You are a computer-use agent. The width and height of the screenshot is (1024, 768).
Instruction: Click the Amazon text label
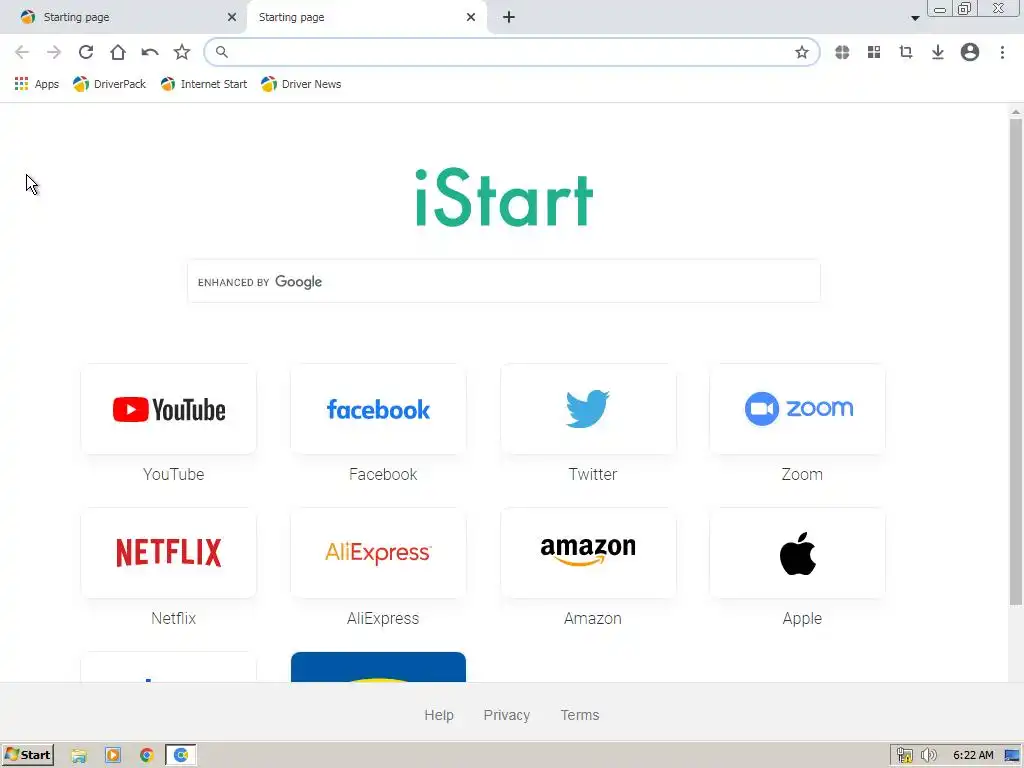pyautogui.click(x=592, y=618)
